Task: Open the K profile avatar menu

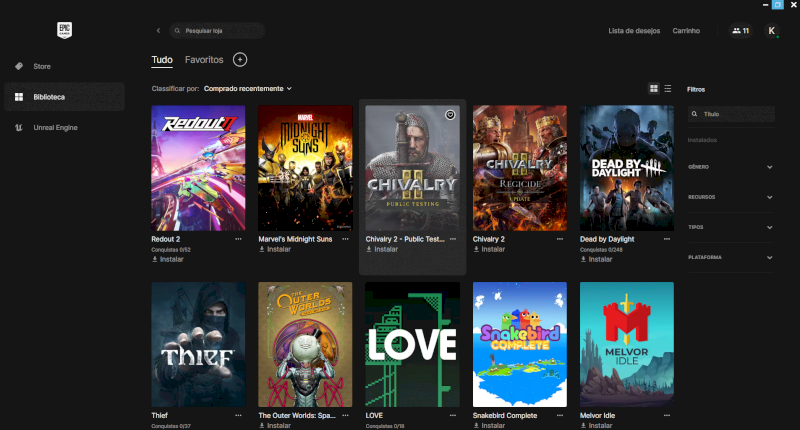Action: pyautogui.click(x=771, y=31)
